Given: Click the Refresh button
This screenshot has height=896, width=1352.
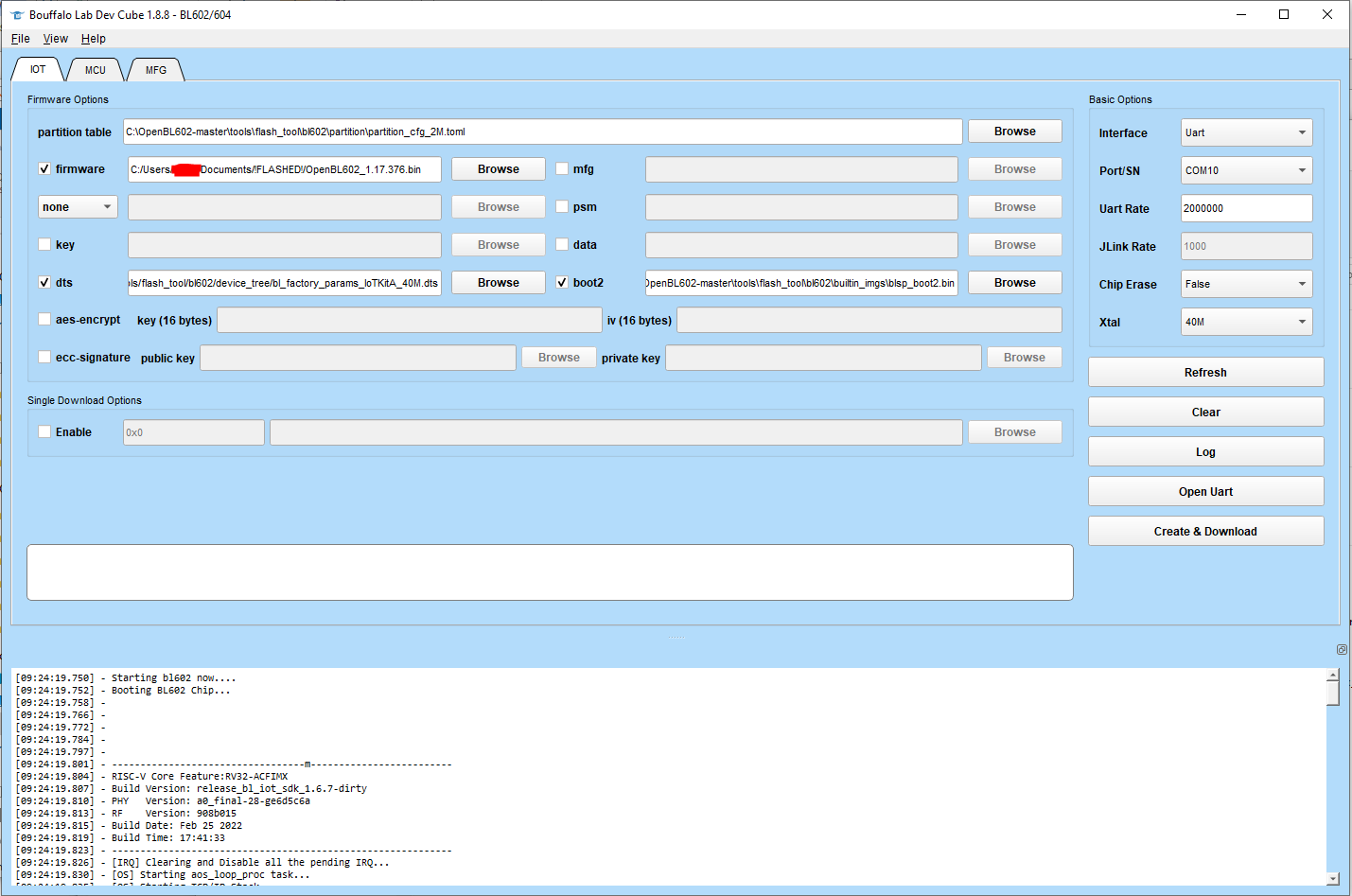Looking at the screenshot, I should pyautogui.click(x=1205, y=373).
